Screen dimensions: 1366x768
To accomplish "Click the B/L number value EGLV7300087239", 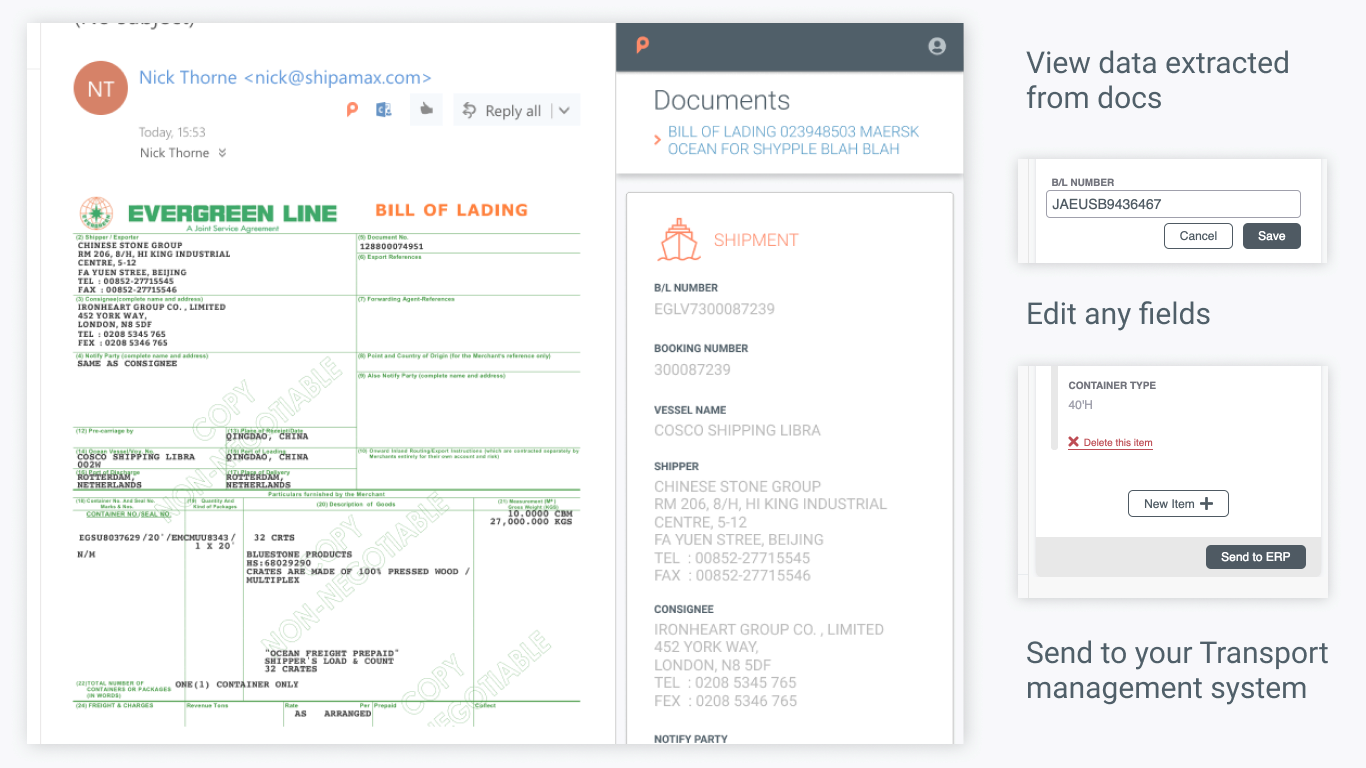I will pyautogui.click(x=714, y=309).
